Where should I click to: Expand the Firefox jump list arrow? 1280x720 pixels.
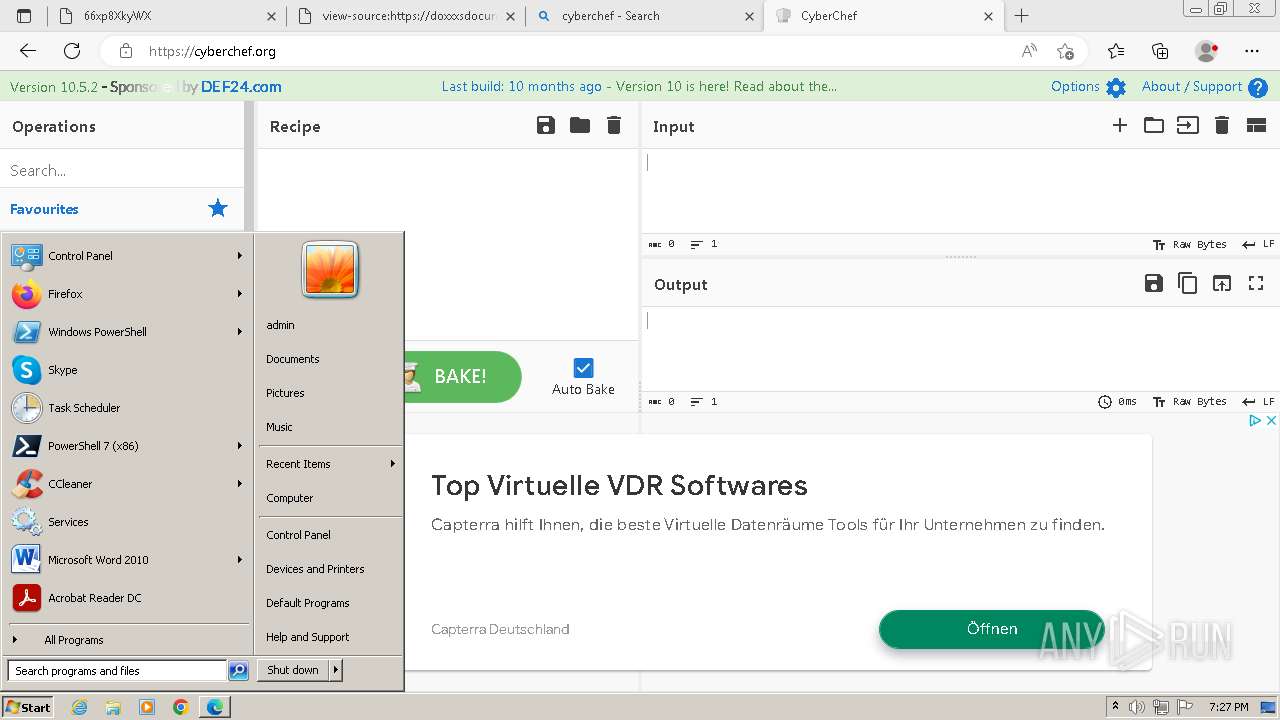[240, 294]
